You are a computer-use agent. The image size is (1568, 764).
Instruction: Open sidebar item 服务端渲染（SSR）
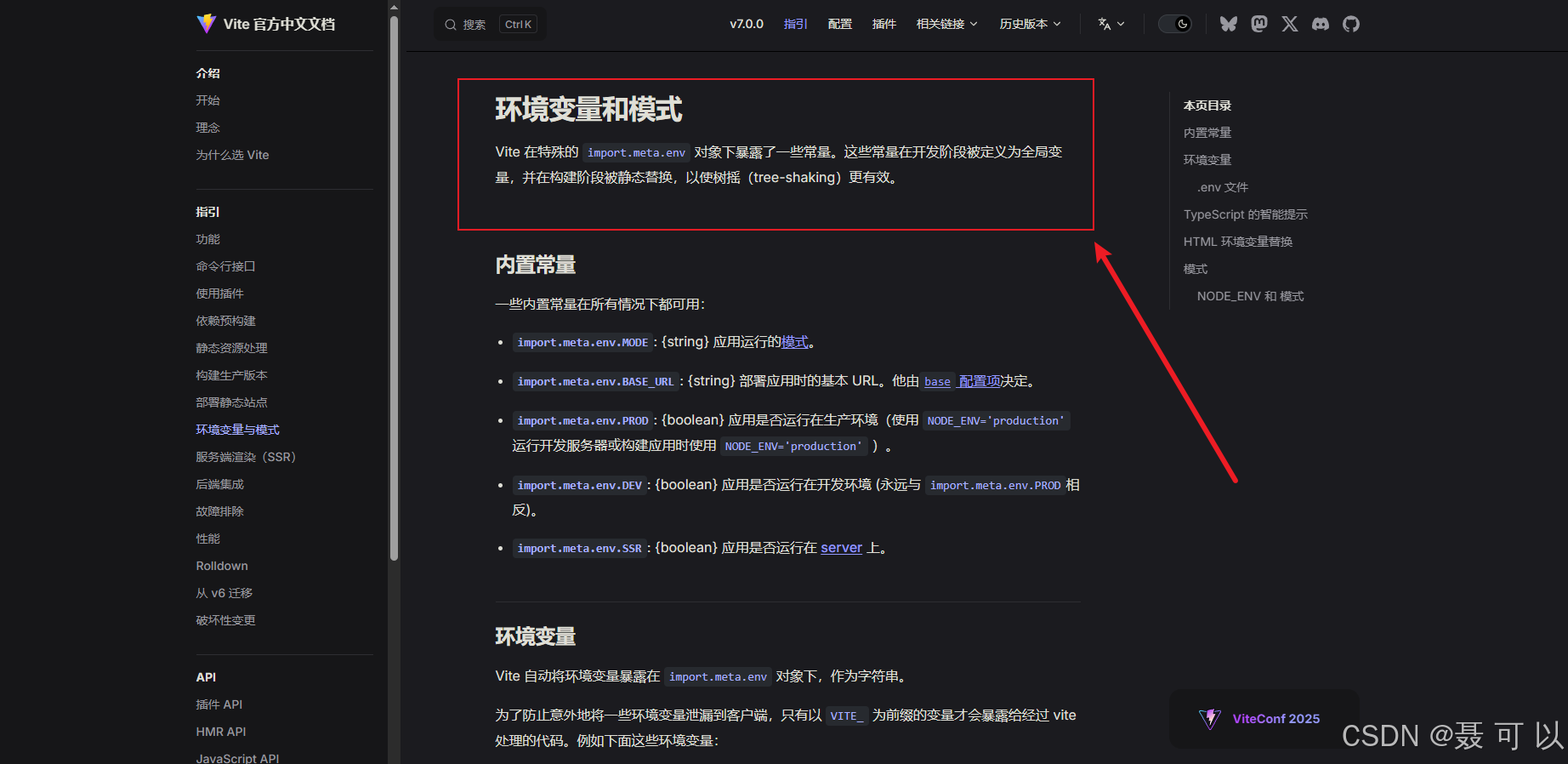pos(246,457)
